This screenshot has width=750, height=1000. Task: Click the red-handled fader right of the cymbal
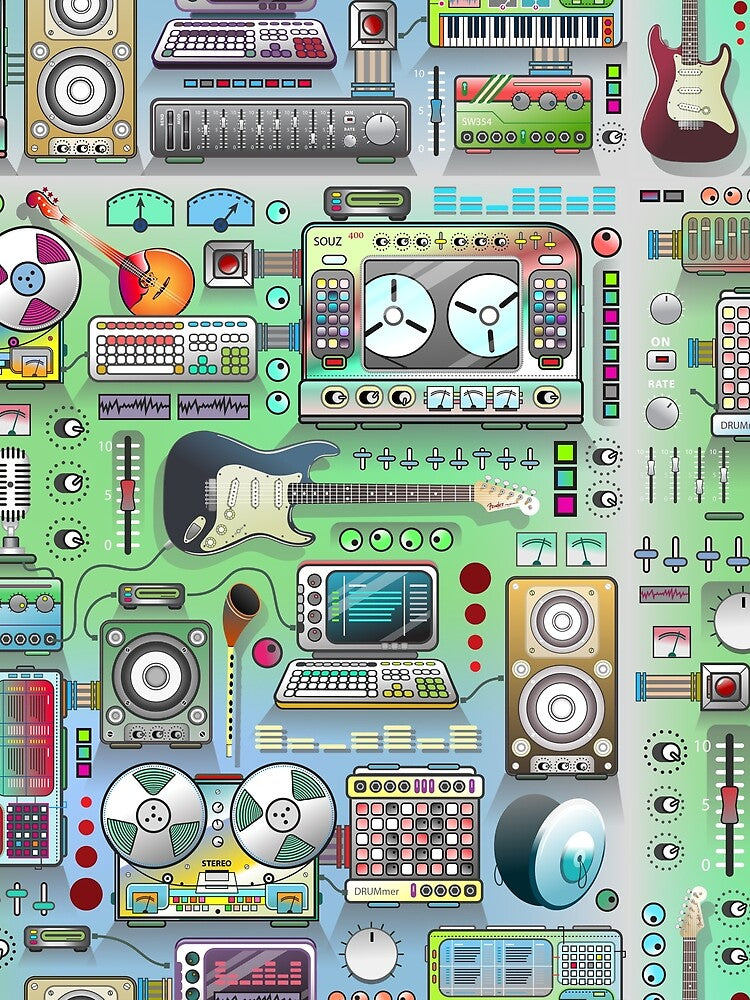coord(730,805)
